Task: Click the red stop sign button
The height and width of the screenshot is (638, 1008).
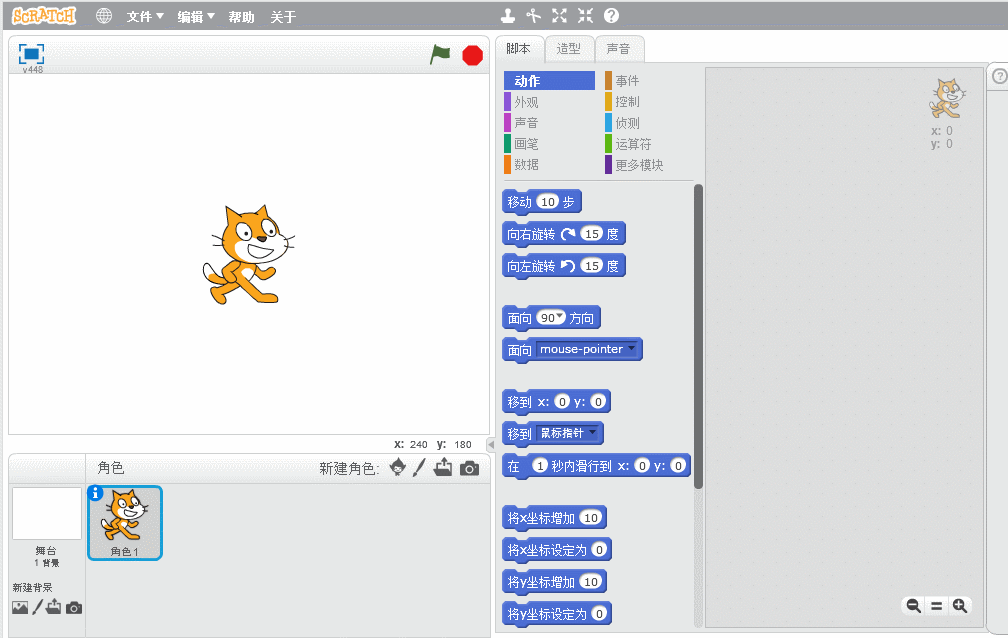Action: tap(472, 55)
